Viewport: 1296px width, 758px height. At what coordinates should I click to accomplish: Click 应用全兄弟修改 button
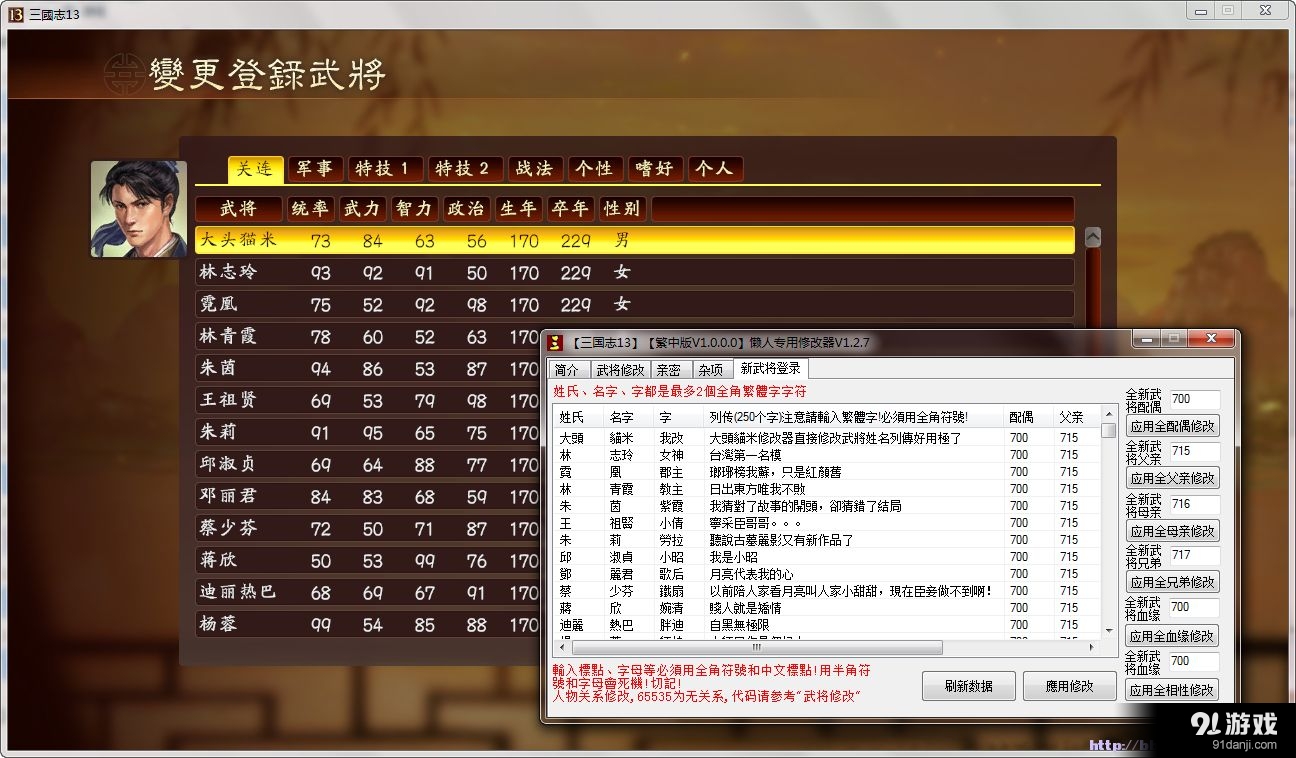tap(1173, 582)
